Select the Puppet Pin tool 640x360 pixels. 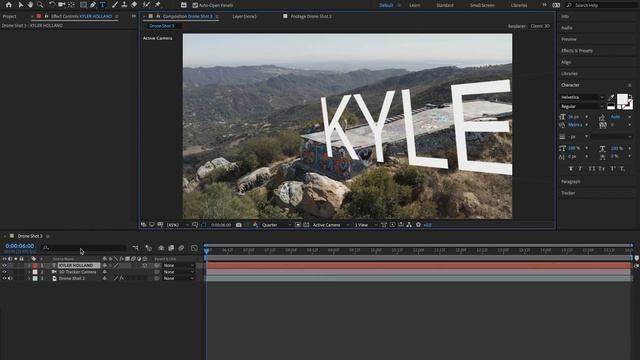[x=158, y=5]
